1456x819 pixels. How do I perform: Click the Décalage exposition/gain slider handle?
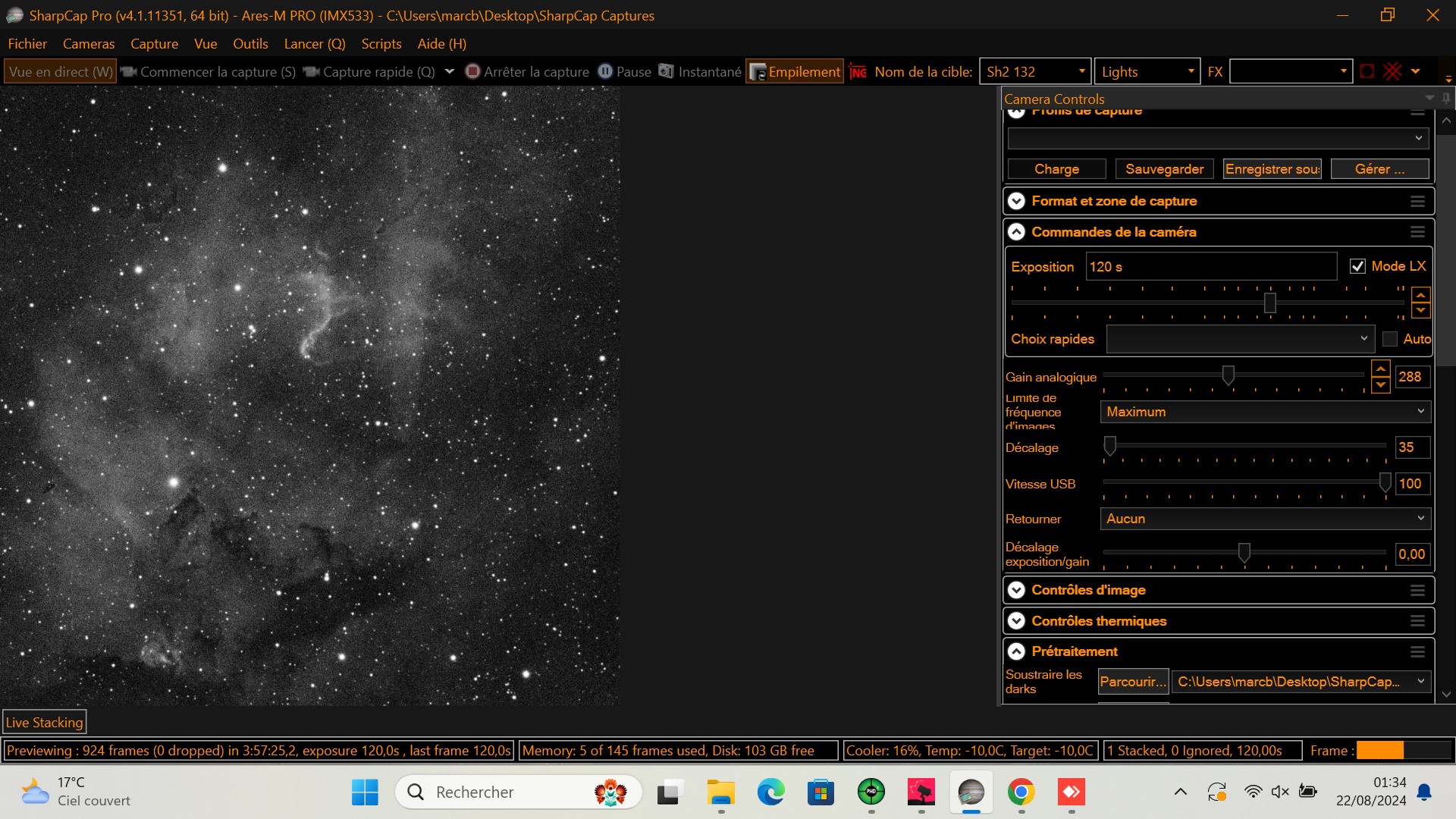point(1244,553)
